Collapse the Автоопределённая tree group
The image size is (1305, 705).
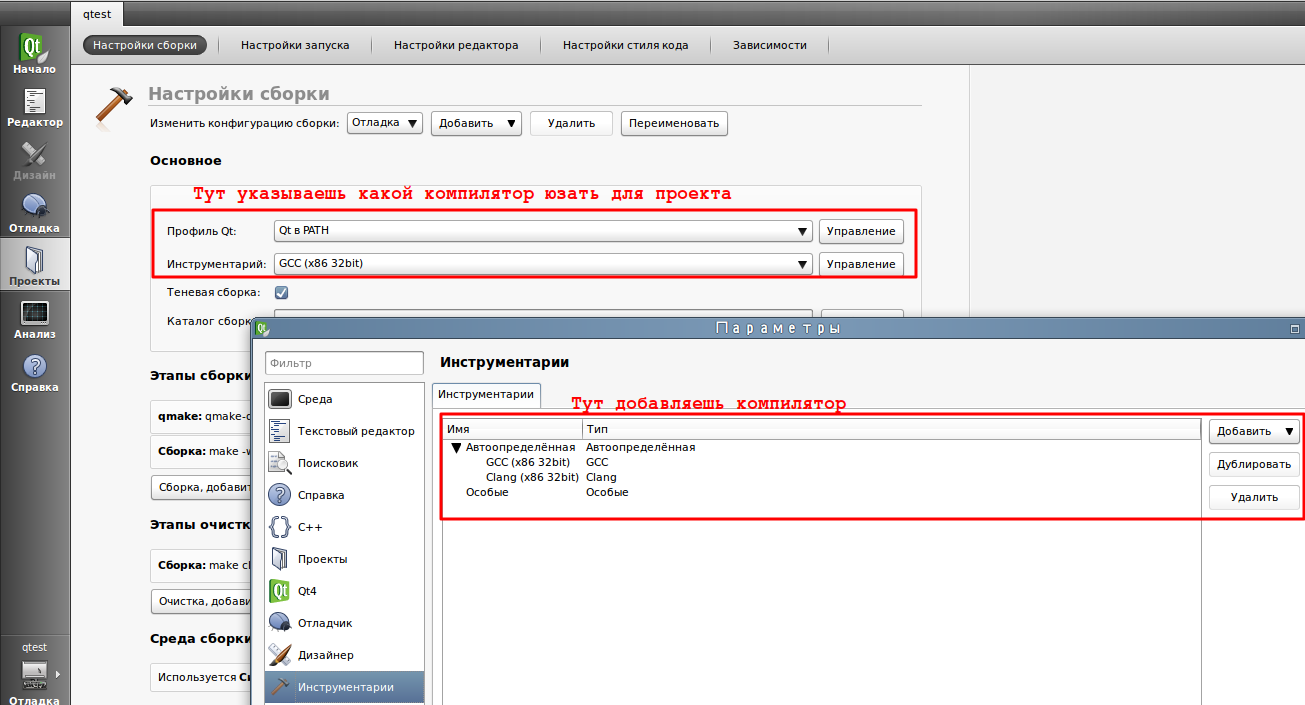coord(456,447)
